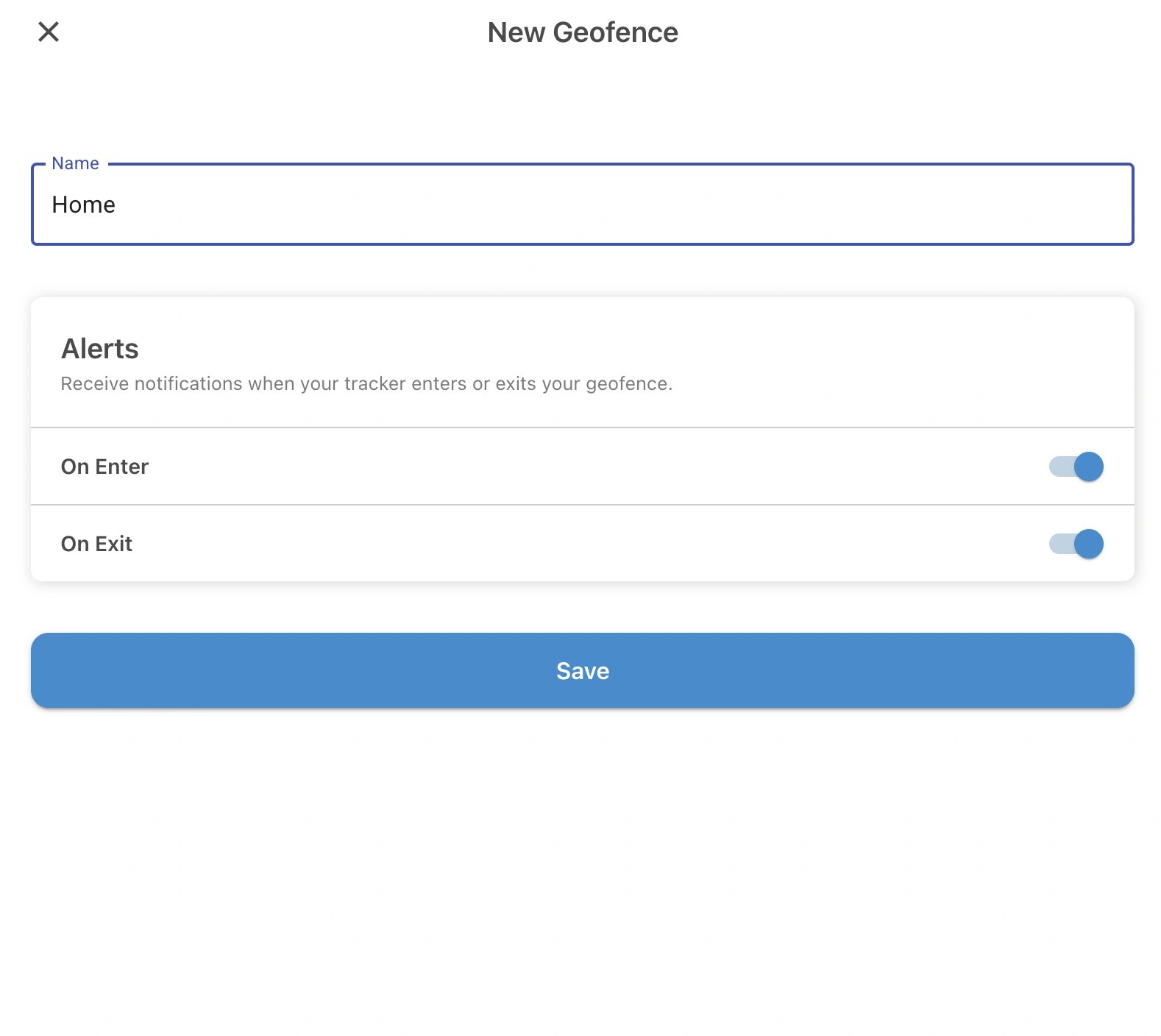Click the Alerts heading text
Viewport: 1161px width, 1036px height.
pos(100,349)
